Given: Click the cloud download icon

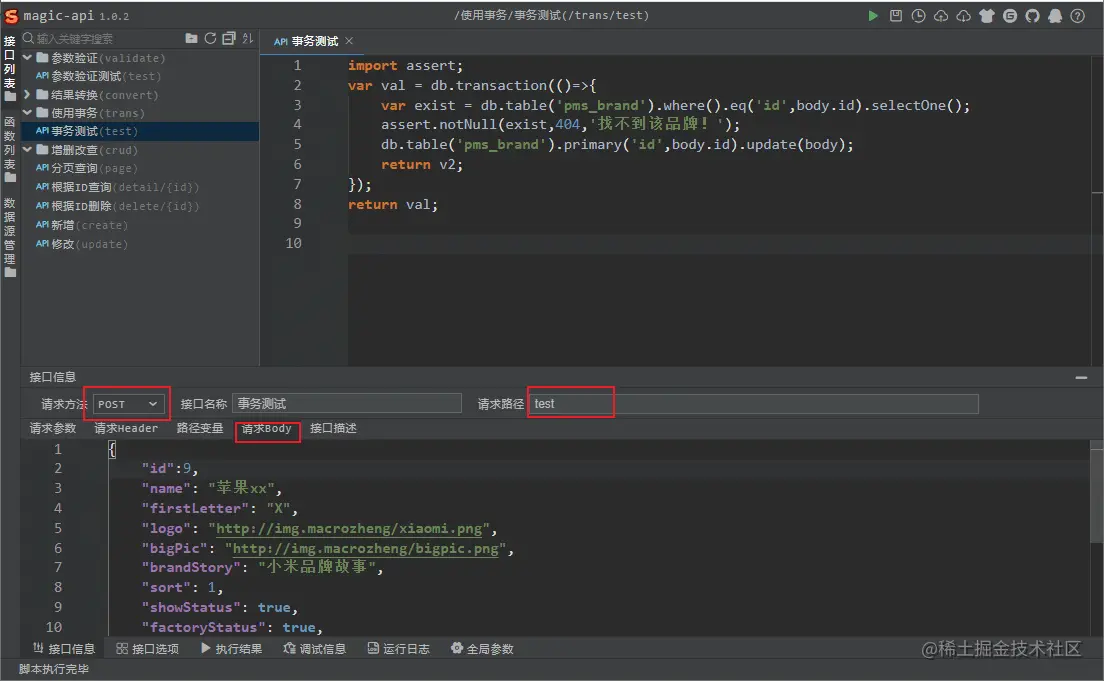Looking at the screenshot, I should [x=963, y=15].
